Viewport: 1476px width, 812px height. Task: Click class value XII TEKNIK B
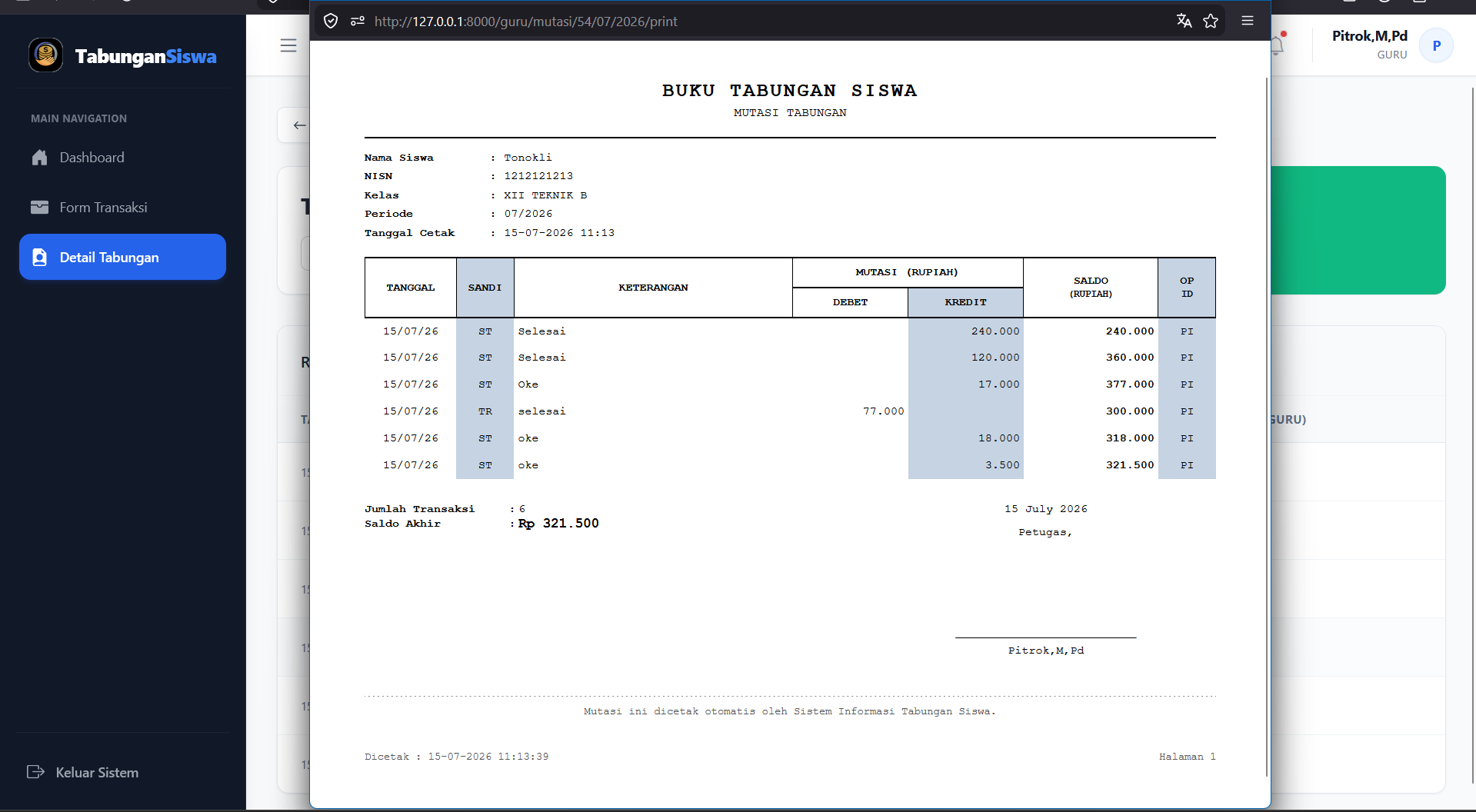(x=545, y=195)
